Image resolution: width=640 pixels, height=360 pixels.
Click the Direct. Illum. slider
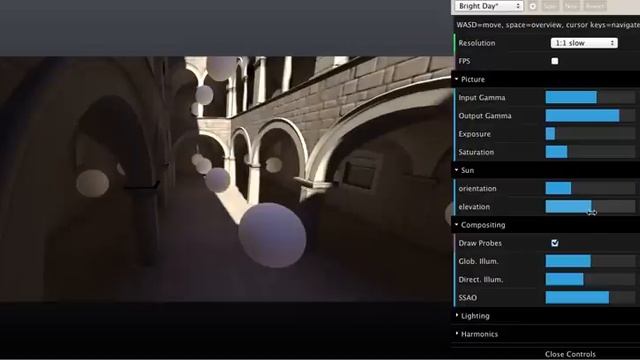click(590, 280)
